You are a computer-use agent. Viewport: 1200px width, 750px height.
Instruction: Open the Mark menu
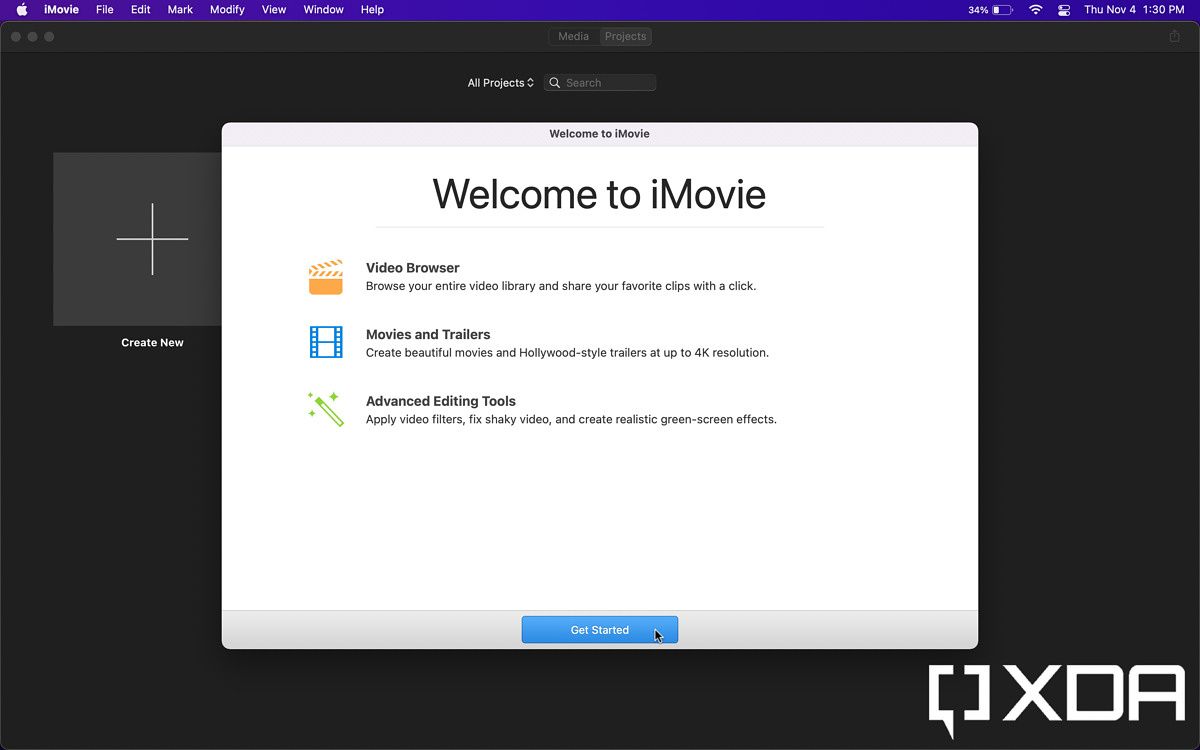pos(179,9)
